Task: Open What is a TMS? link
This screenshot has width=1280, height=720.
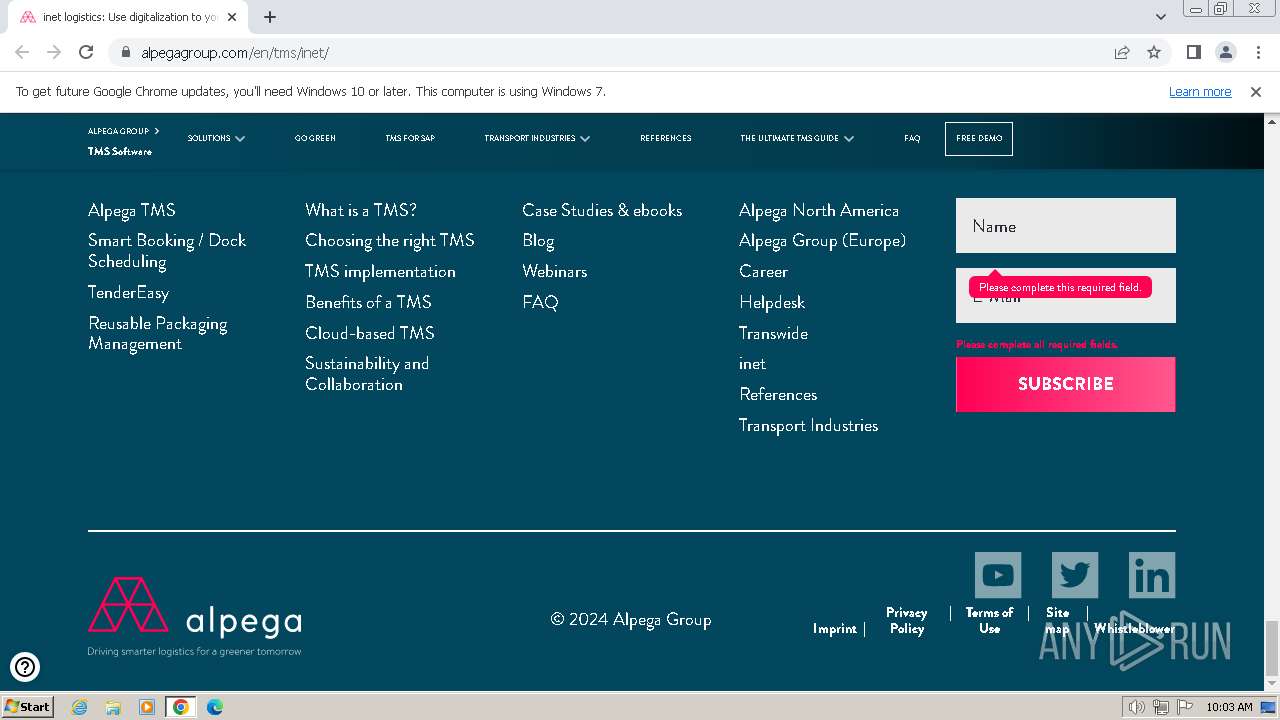Action: [x=361, y=210]
